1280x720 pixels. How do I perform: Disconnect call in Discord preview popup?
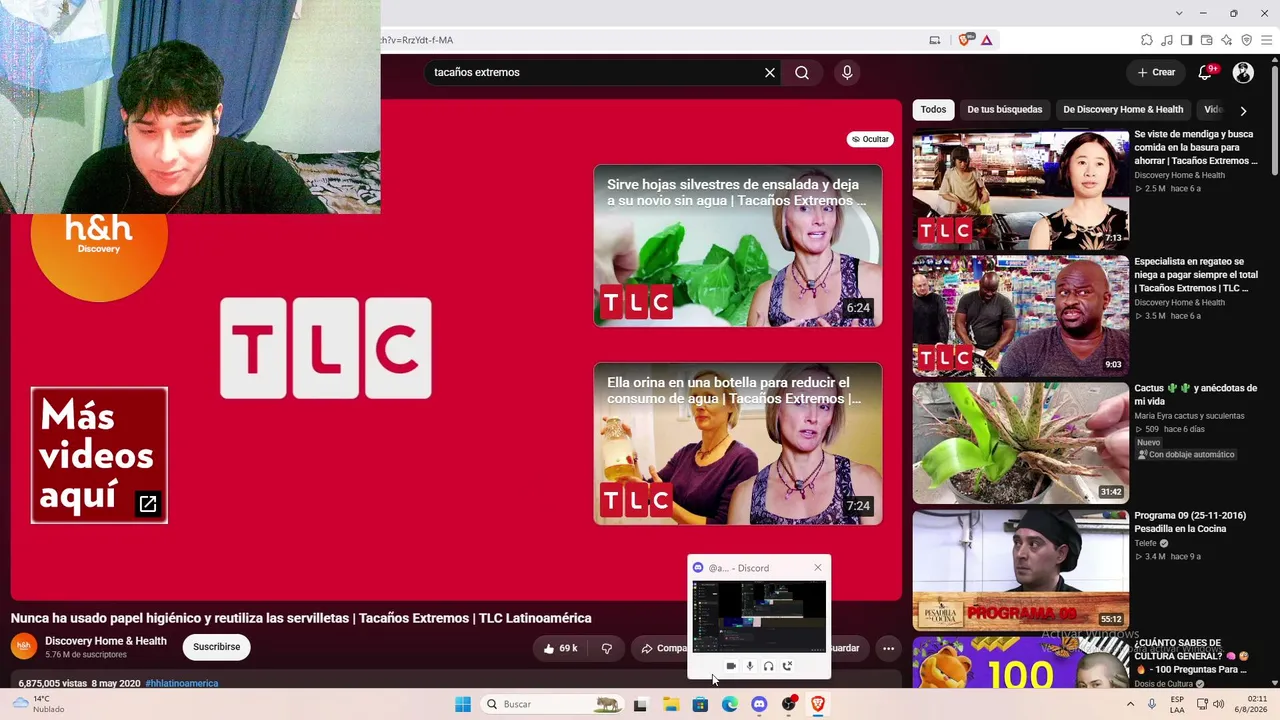(788, 666)
